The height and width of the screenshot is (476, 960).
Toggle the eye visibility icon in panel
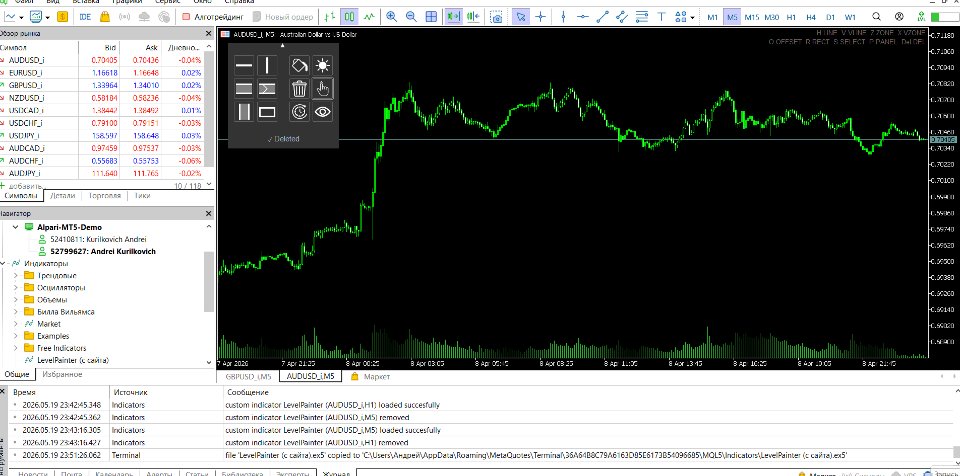[x=323, y=112]
